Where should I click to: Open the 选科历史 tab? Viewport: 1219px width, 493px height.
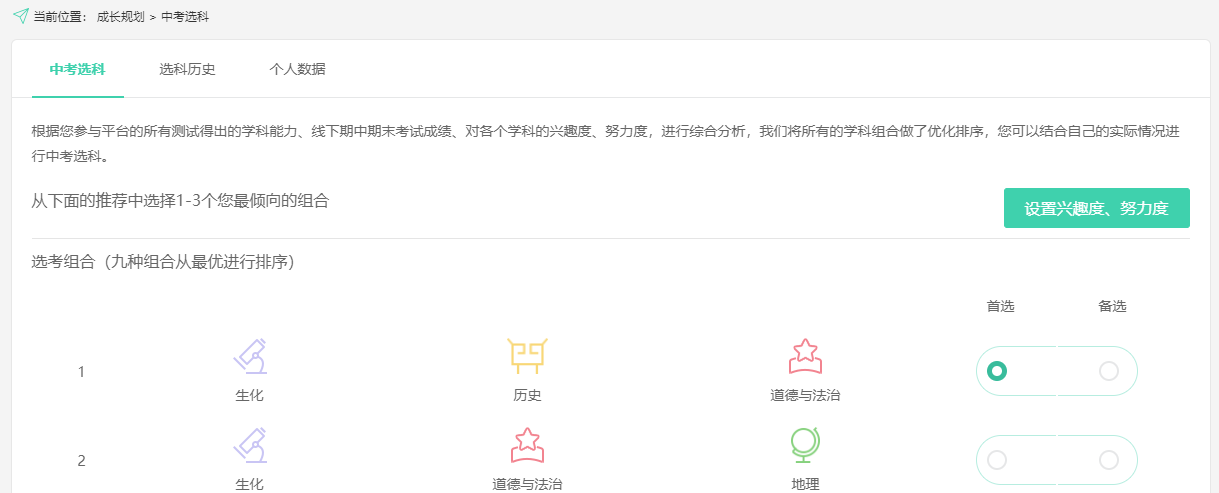pos(187,69)
